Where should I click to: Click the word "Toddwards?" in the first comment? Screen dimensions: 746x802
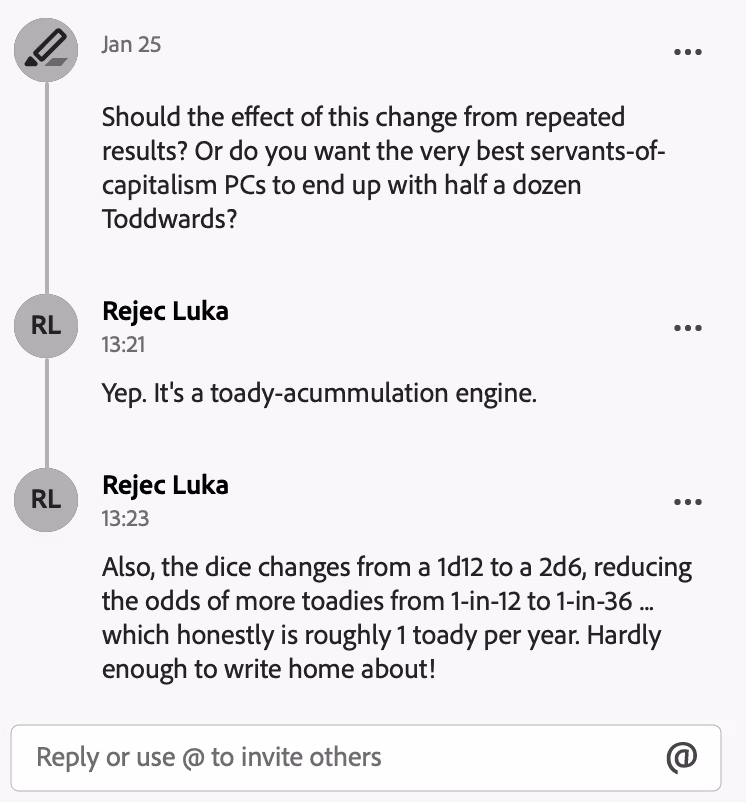[x=169, y=218]
